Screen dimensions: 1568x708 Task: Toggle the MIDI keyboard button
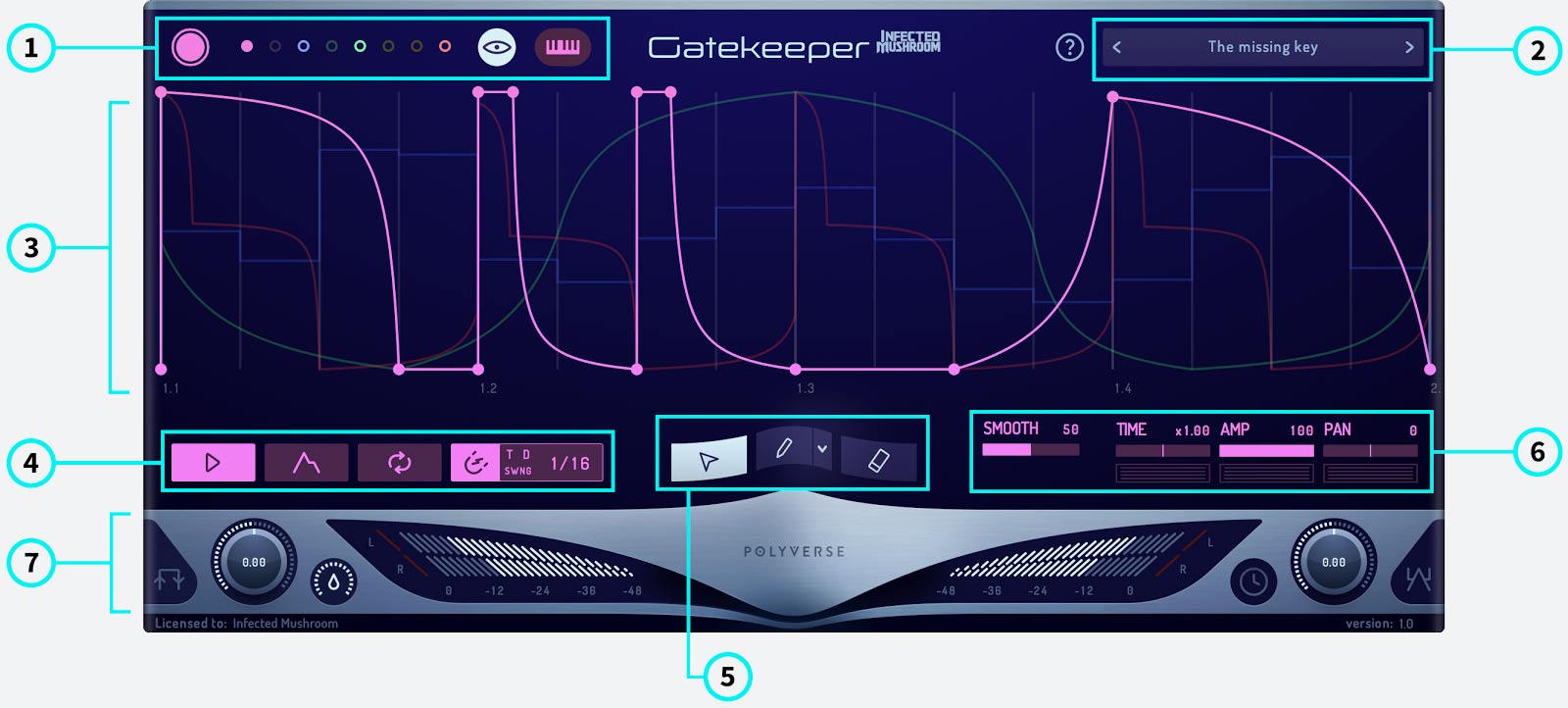tap(563, 47)
